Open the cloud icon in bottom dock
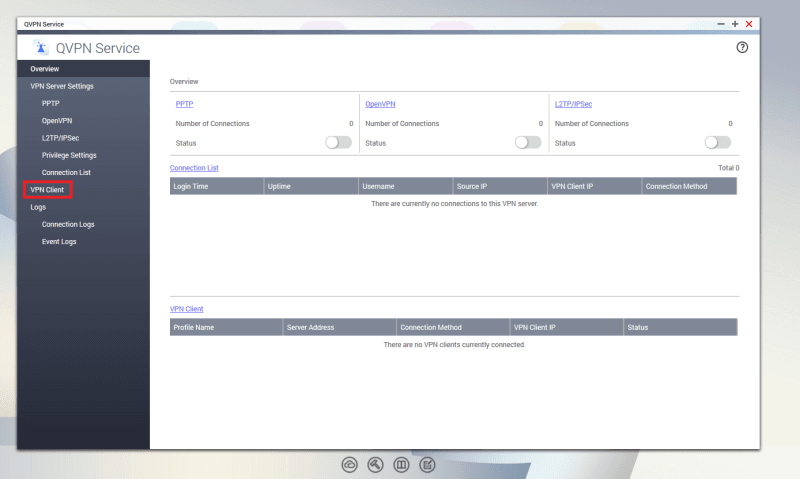Screen dimensions: 800x479 coord(350,464)
